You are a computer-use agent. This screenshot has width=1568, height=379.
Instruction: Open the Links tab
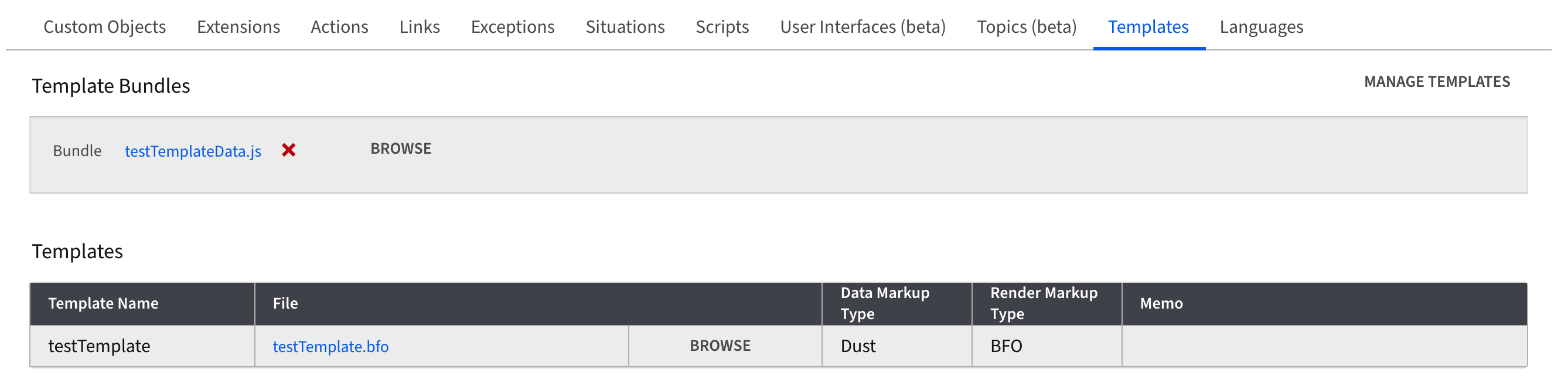tap(420, 27)
